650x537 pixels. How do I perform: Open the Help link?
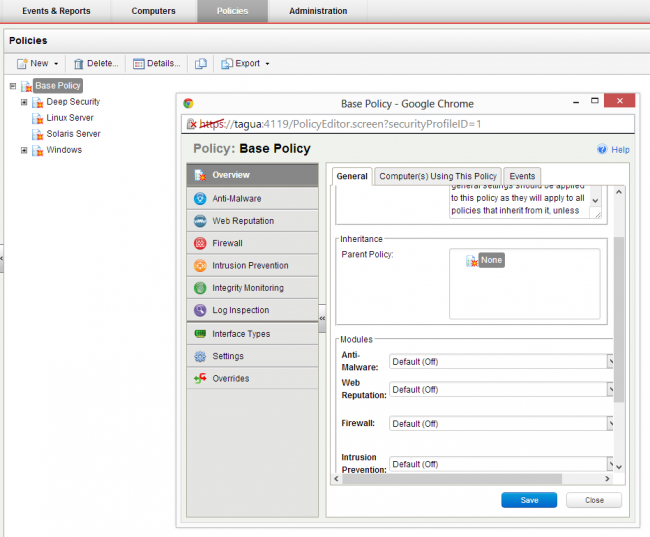tap(613, 149)
